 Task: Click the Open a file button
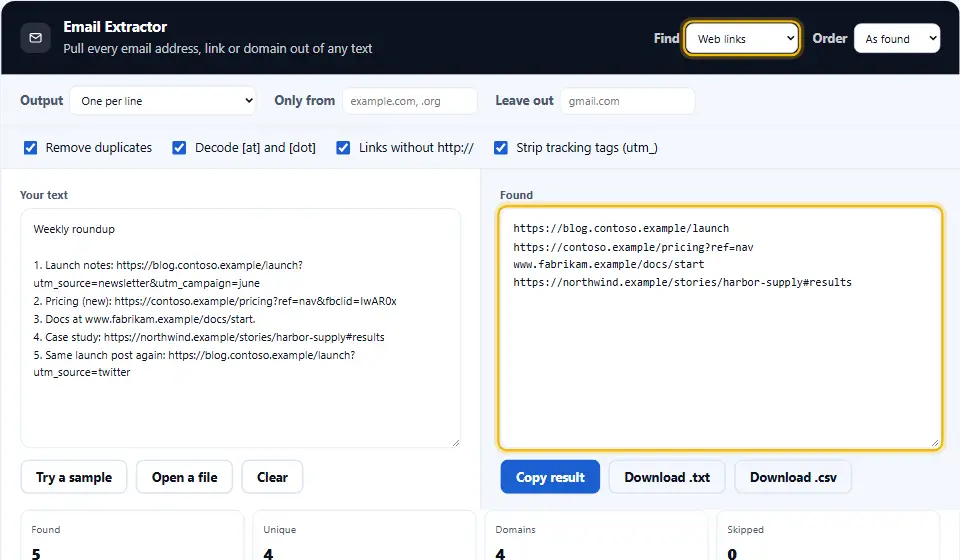184,477
